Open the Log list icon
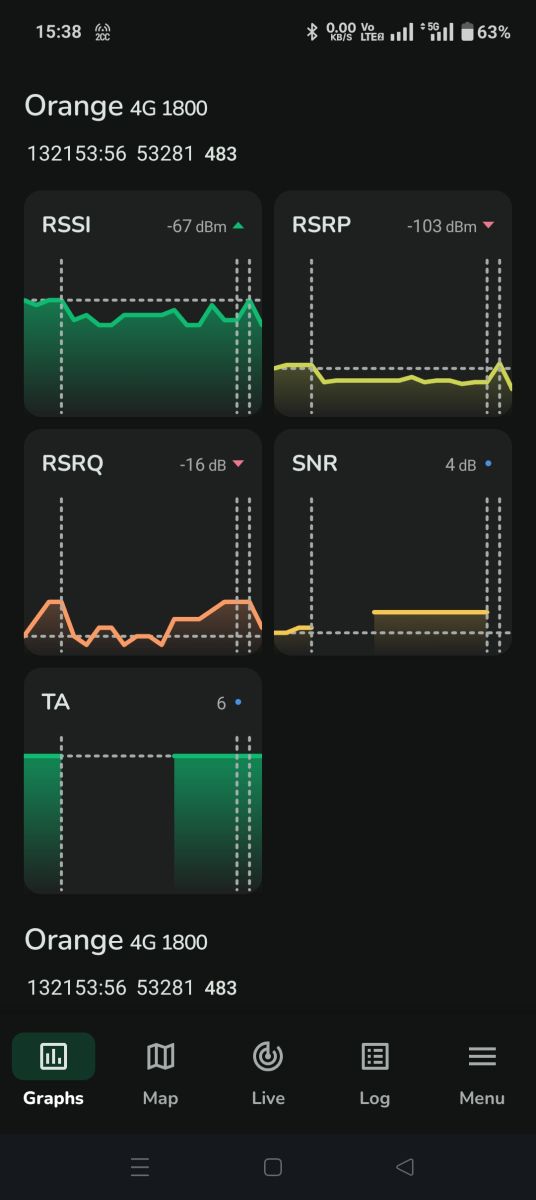The width and height of the screenshot is (536, 1200). point(375,1056)
